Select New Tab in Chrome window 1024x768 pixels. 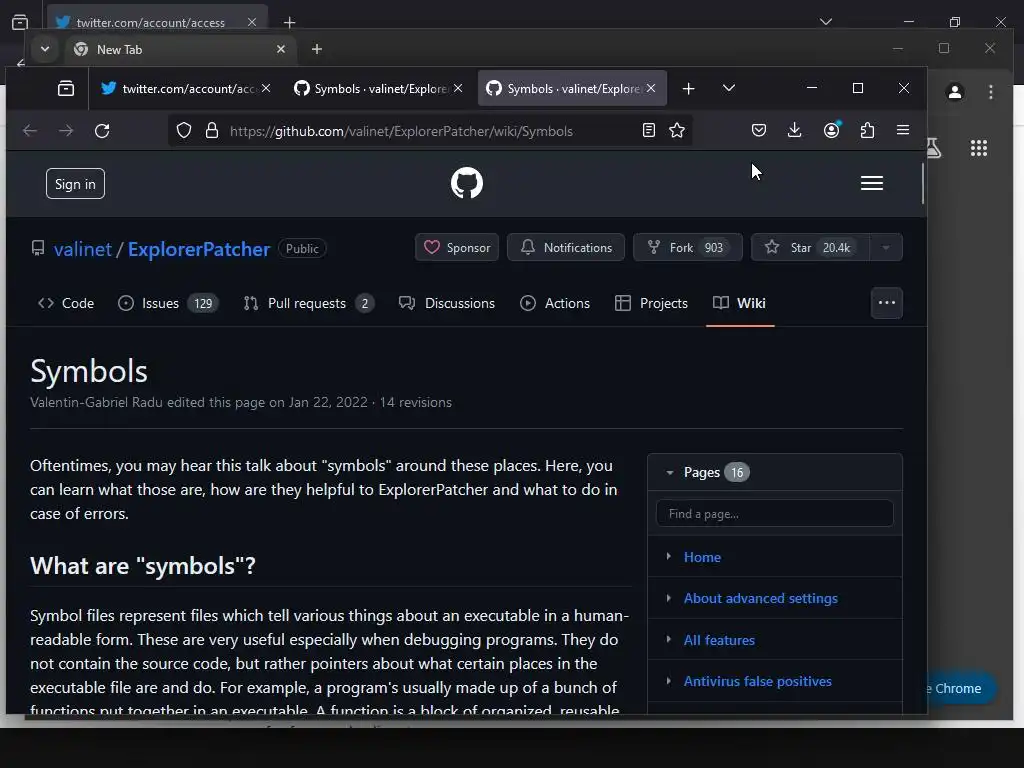179,50
